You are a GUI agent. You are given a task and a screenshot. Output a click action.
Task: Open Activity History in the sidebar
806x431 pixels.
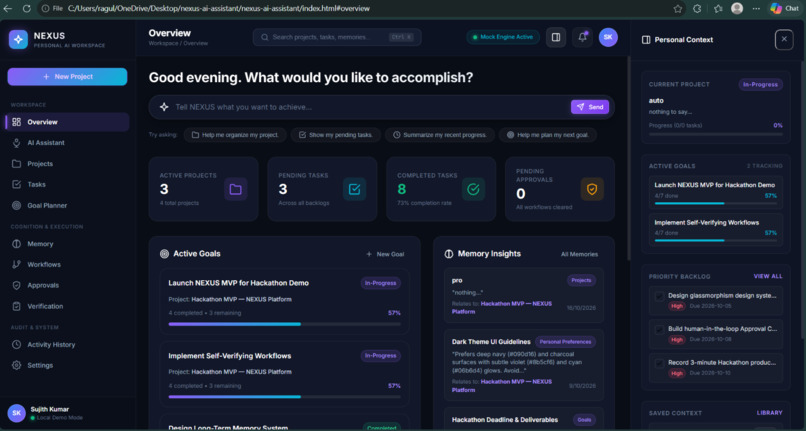[67, 345]
